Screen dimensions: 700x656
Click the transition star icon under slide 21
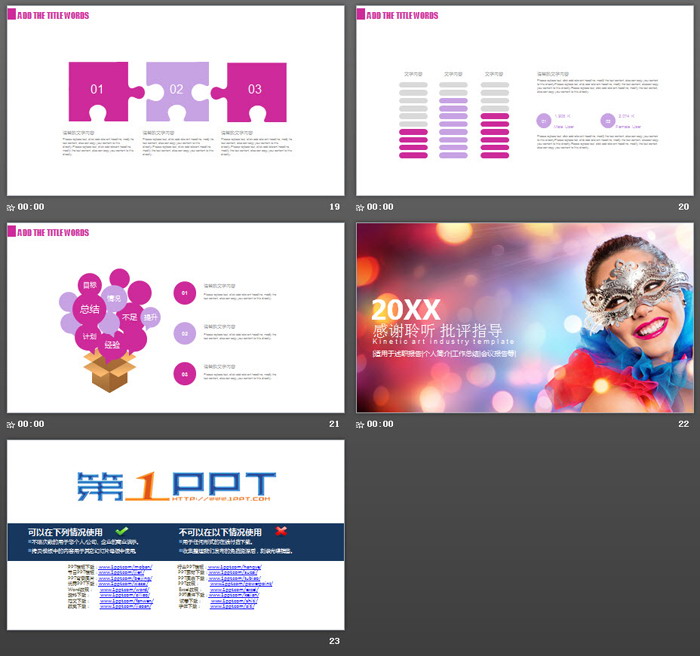click(11, 424)
